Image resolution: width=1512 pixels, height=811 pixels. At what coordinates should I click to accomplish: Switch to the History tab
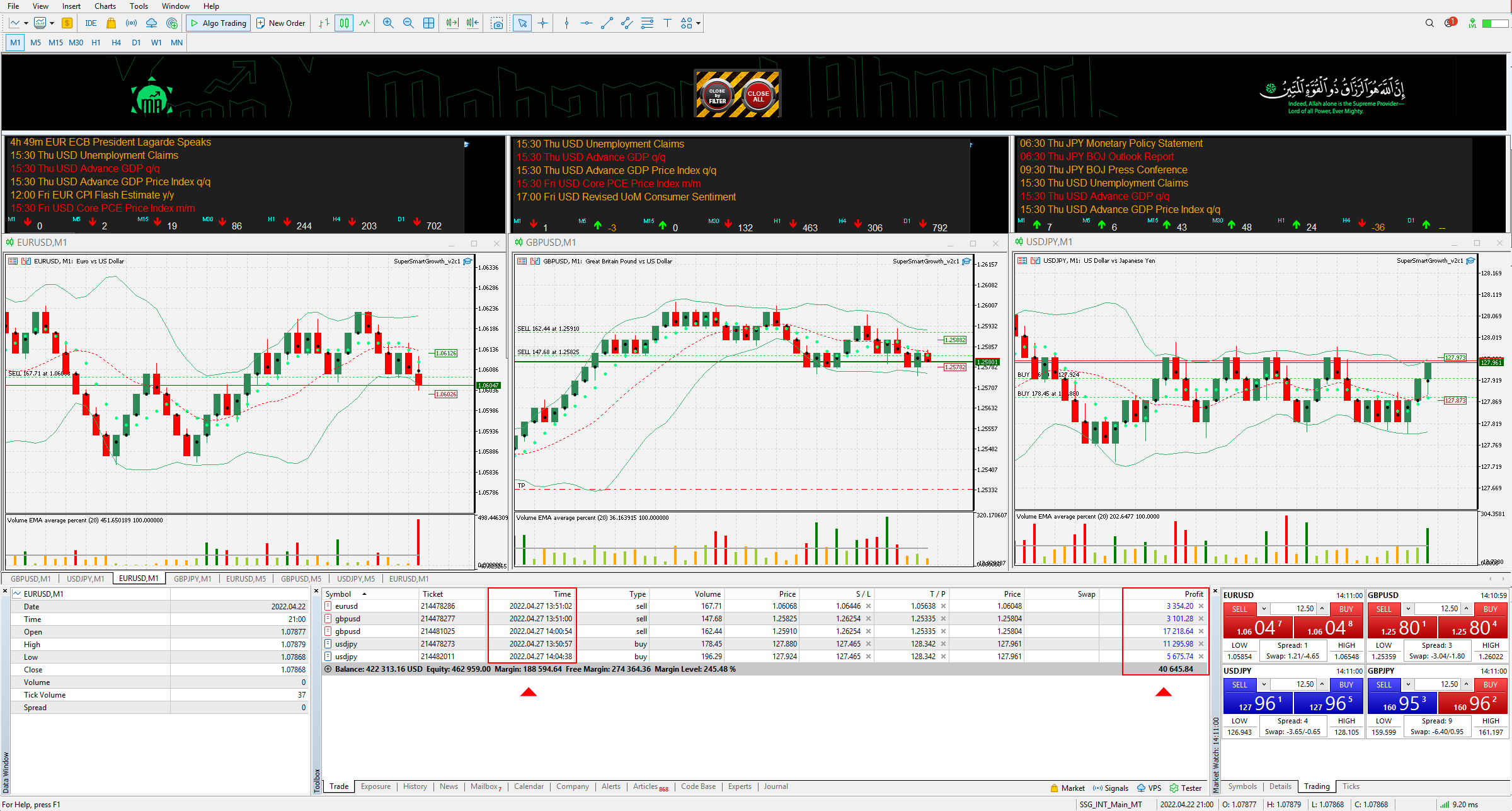click(415, 786)
